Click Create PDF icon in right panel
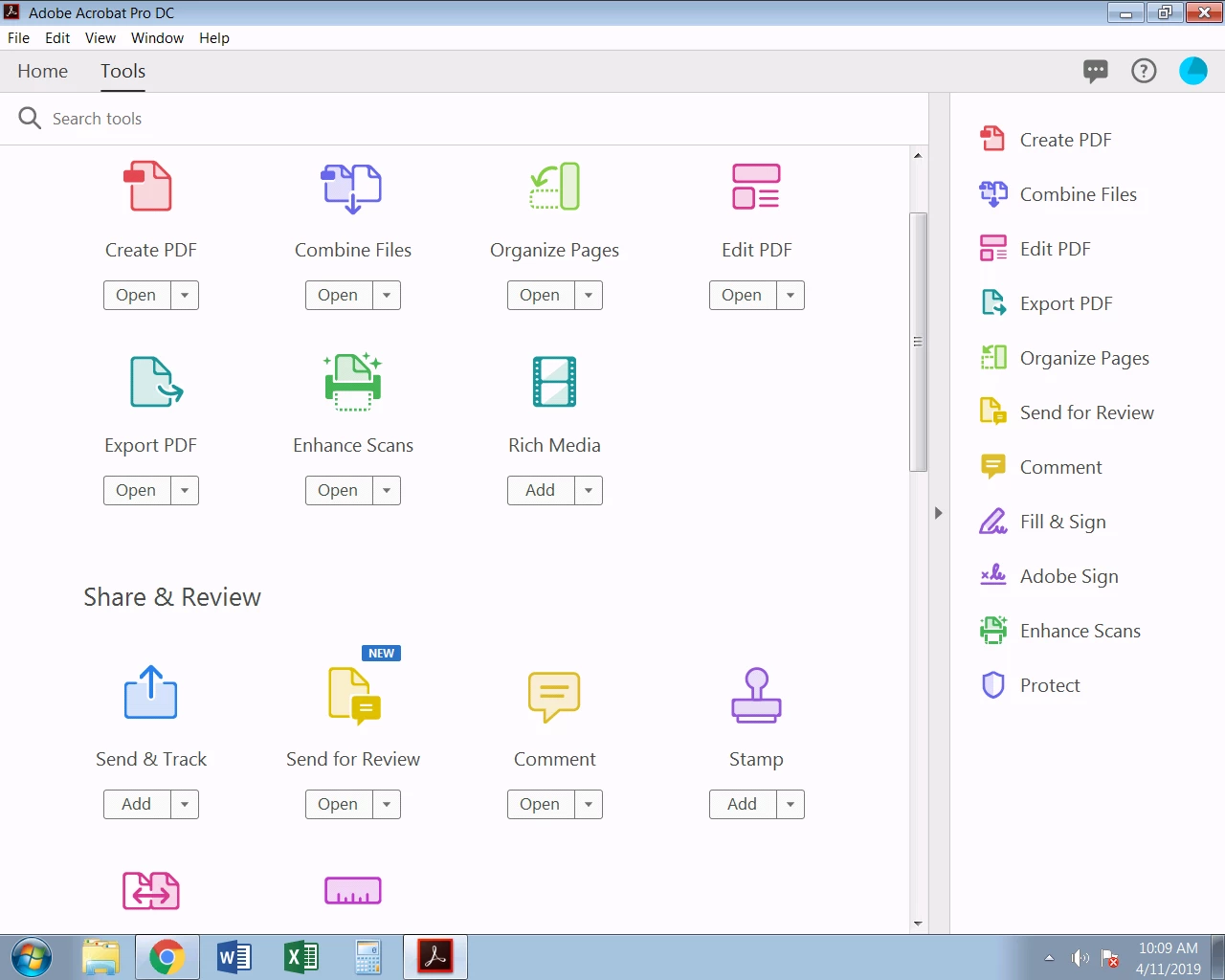The width and height of the screenshot is (1225, 980). click(x=993, y=140)
